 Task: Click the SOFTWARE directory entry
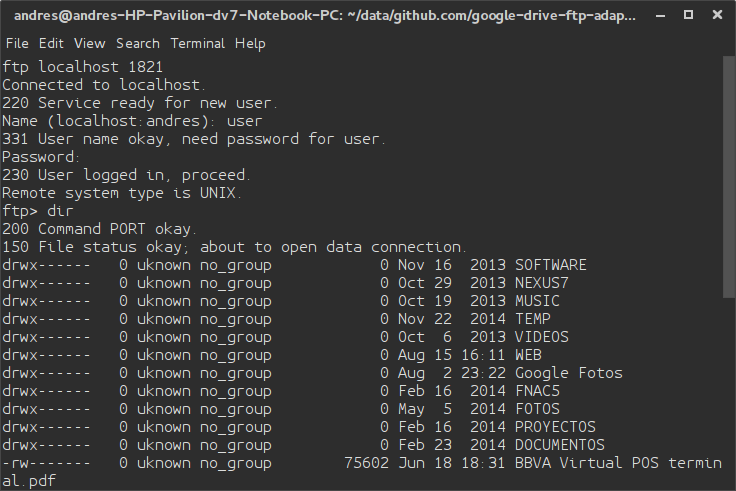pyautogui.click(x=551, y=265)
